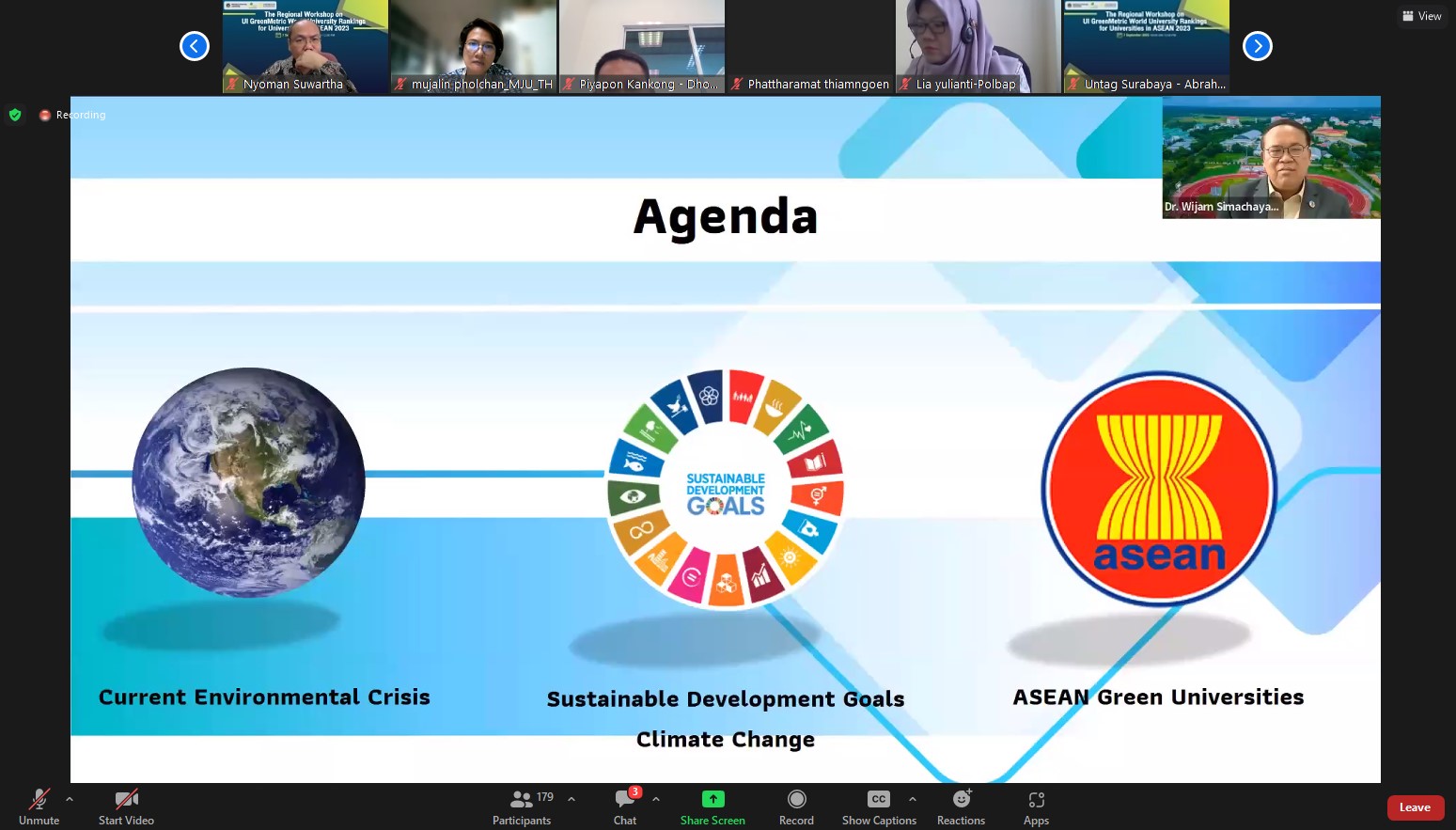Start recording with the Record button
Screen dimensions: 1456x830
click(x=796, y=807)
